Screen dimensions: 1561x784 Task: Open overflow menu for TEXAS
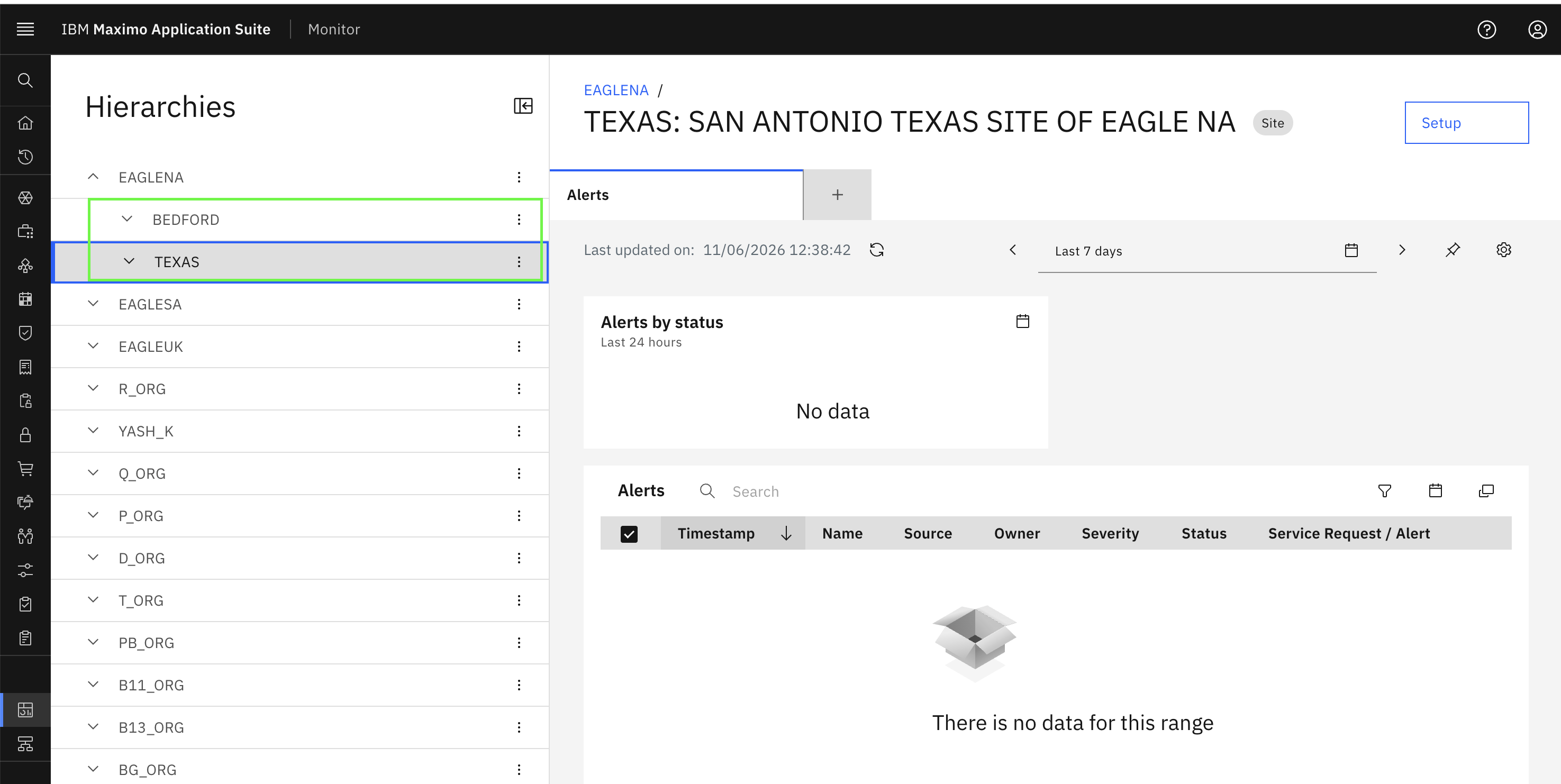519,262
